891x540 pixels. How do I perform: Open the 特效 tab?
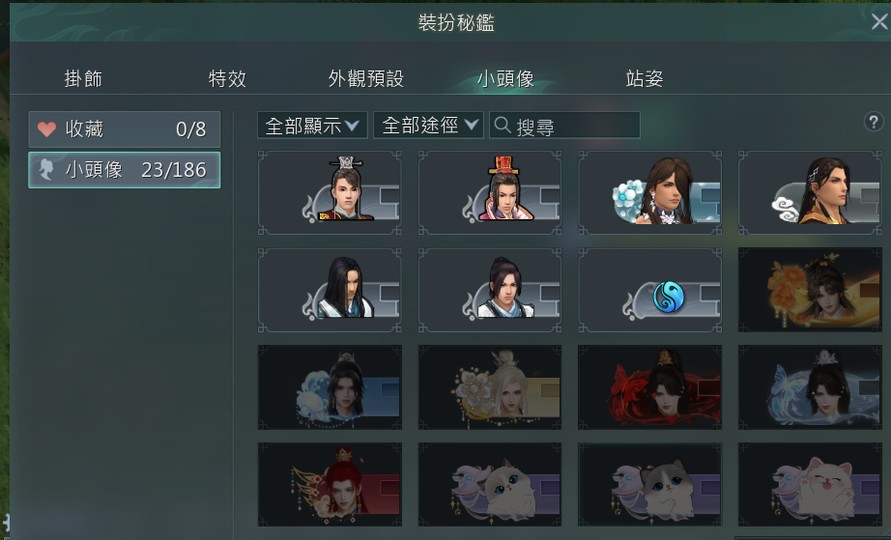(x=227, y=78)
